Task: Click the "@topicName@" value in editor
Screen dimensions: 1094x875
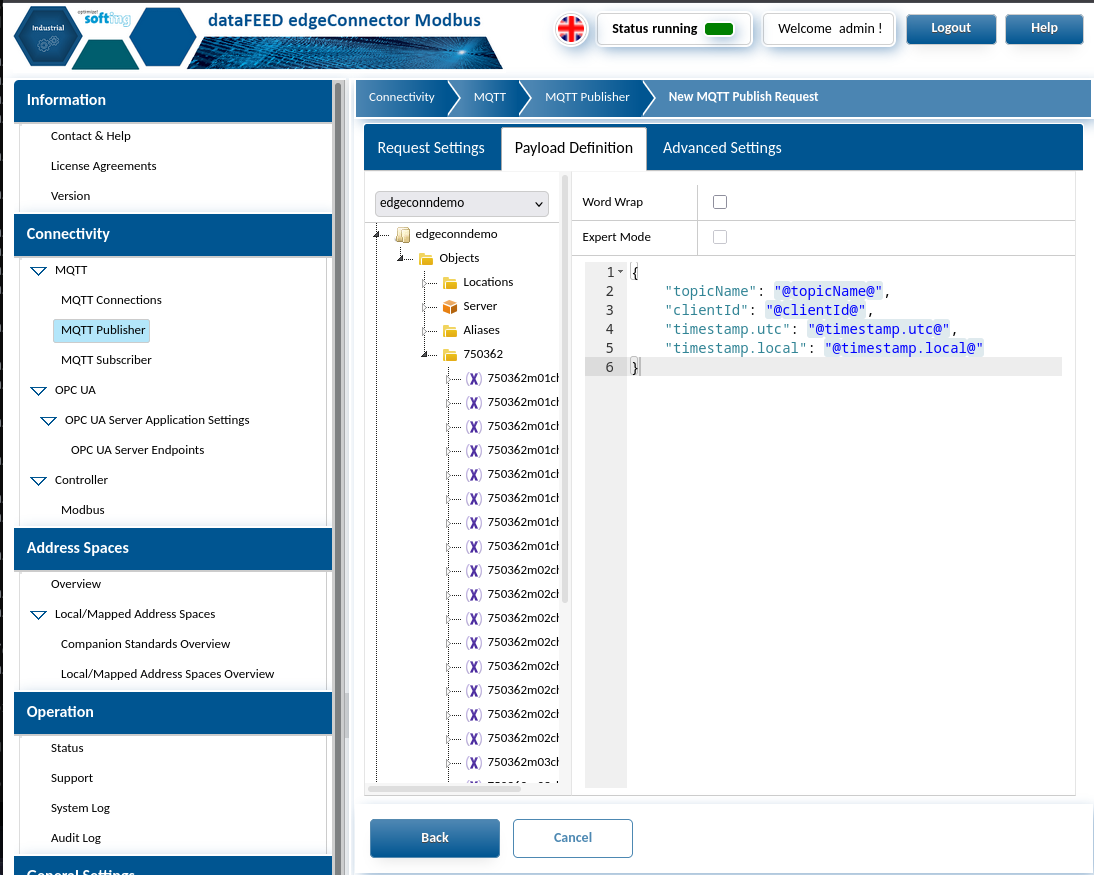Action: click(828, 291)
